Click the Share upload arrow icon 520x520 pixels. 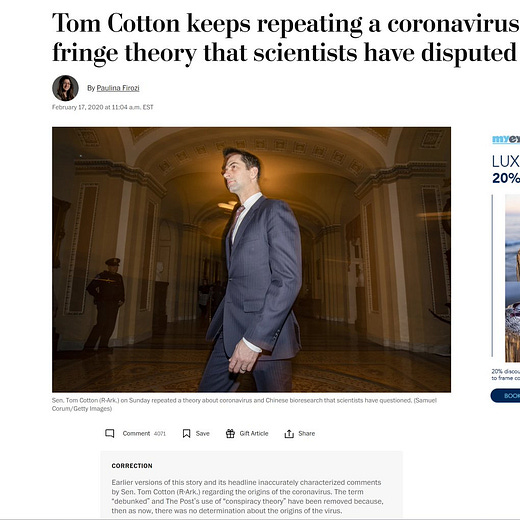coord(289,434)
